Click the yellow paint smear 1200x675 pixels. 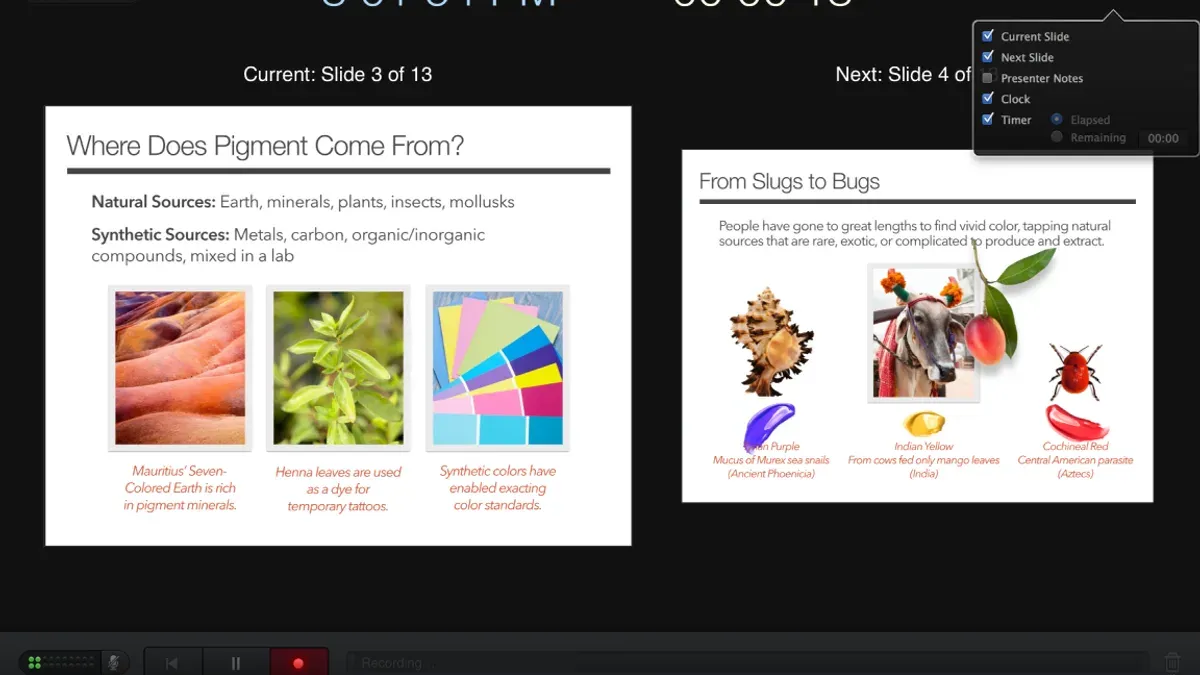(x=923, y=423)
